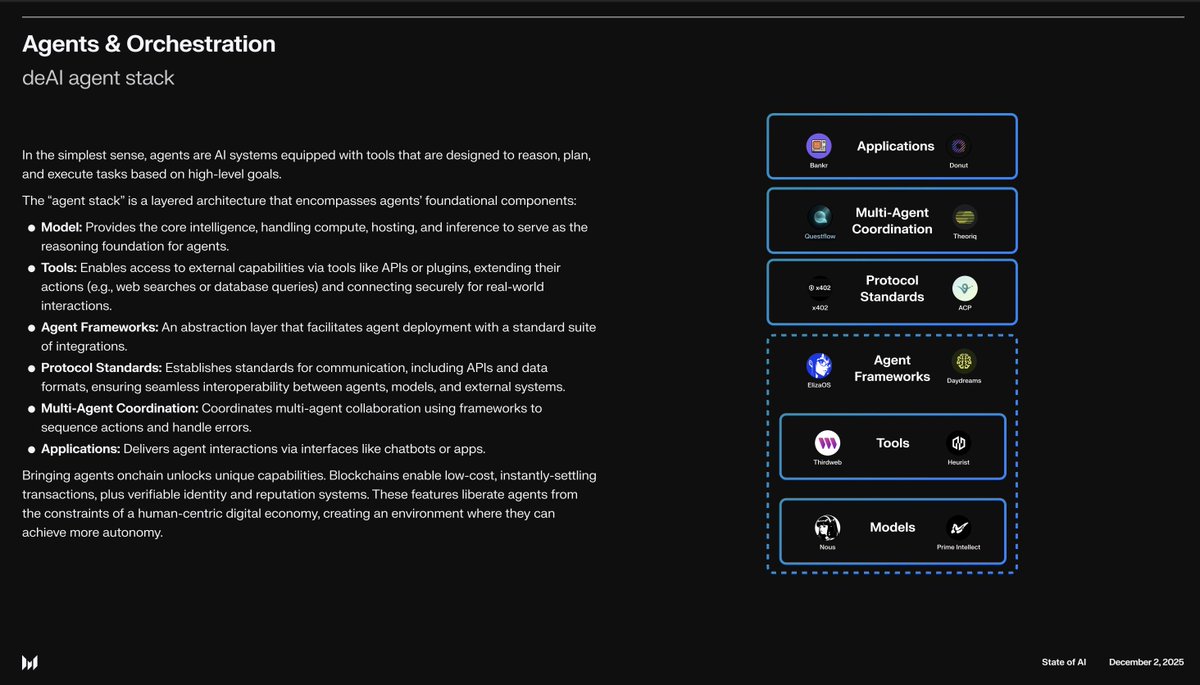Click the State of AI footer link

click(1063, 662)
